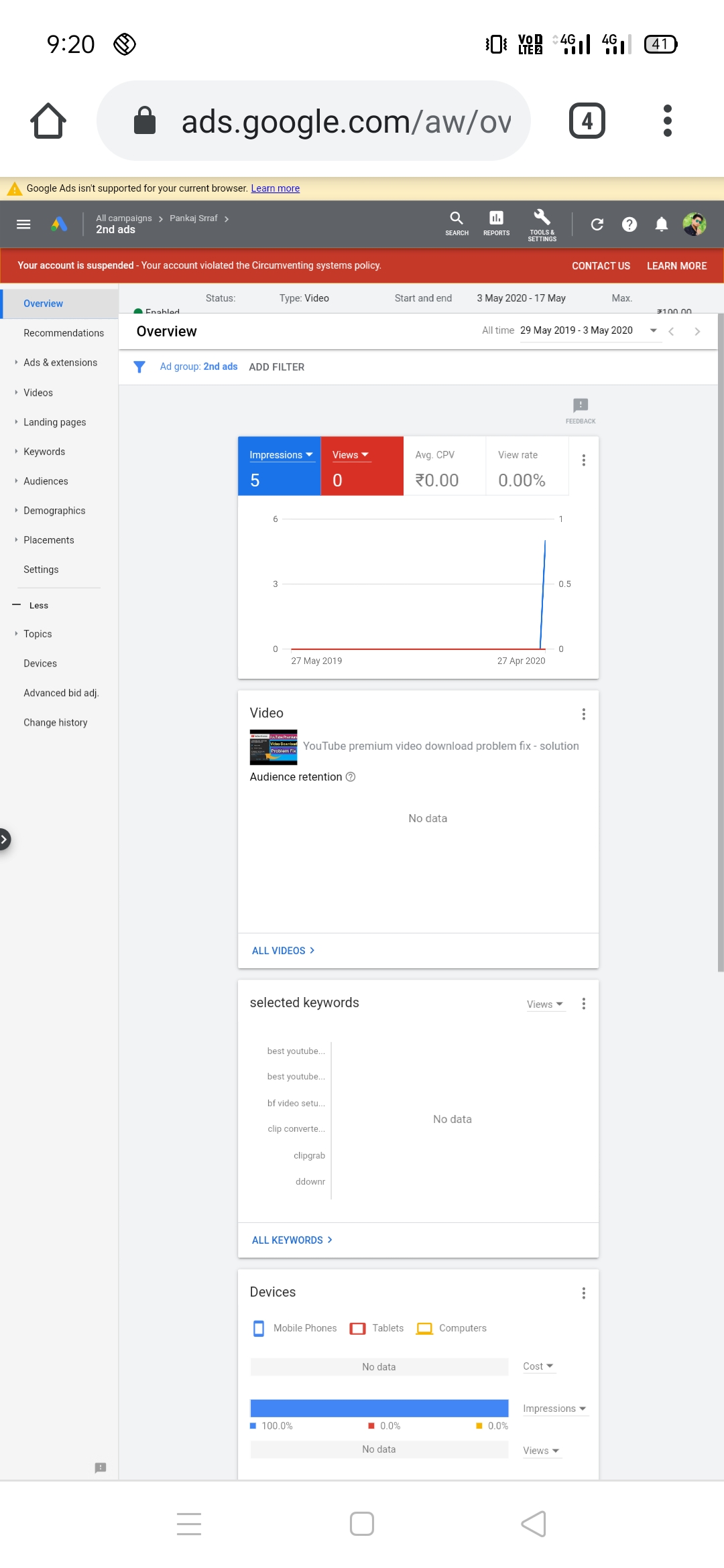Click the YouTube premium video title link
The width and height of the screenshot is (724, 1568).
coord(441,746)
